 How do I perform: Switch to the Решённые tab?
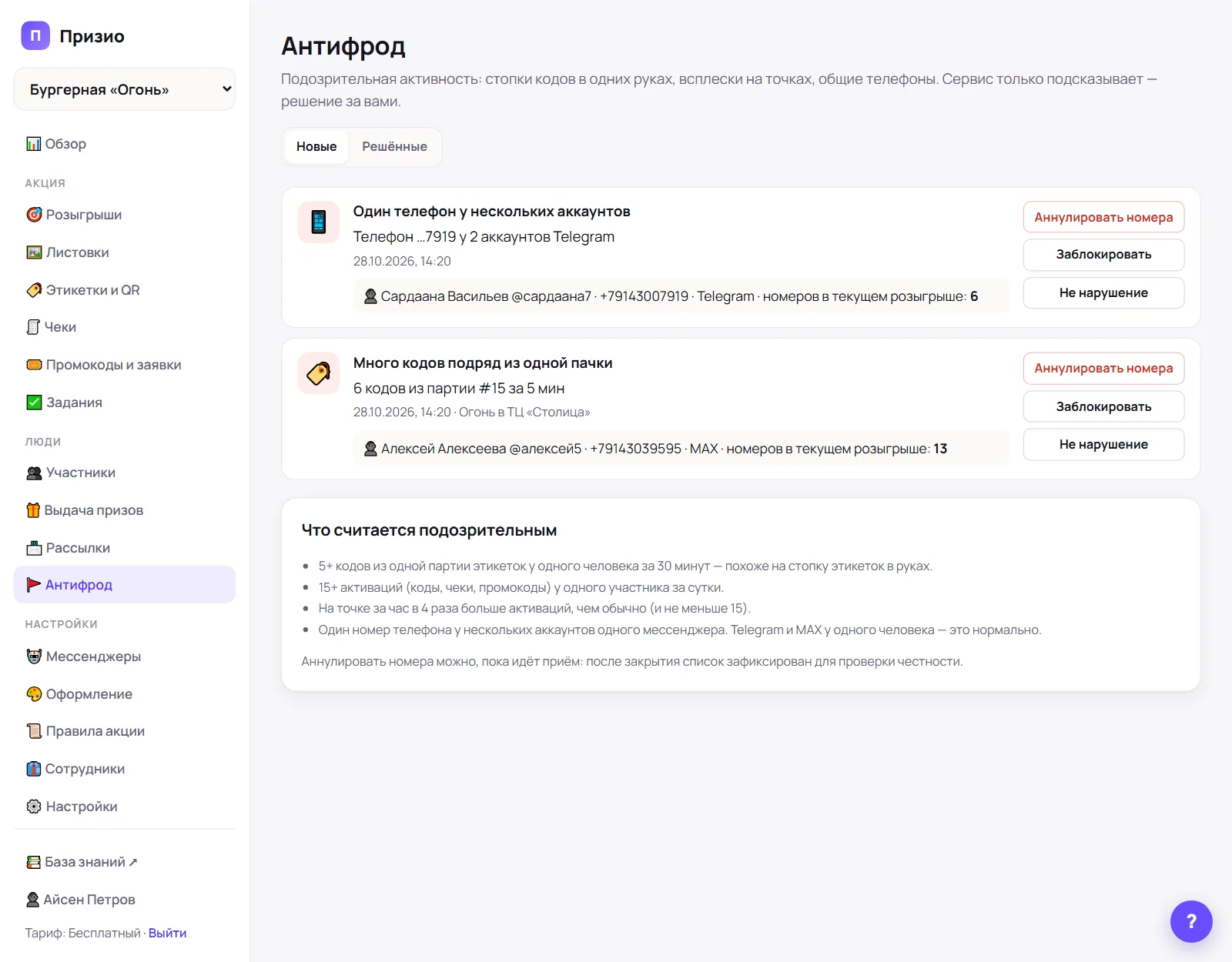click(x=394, y=146)
